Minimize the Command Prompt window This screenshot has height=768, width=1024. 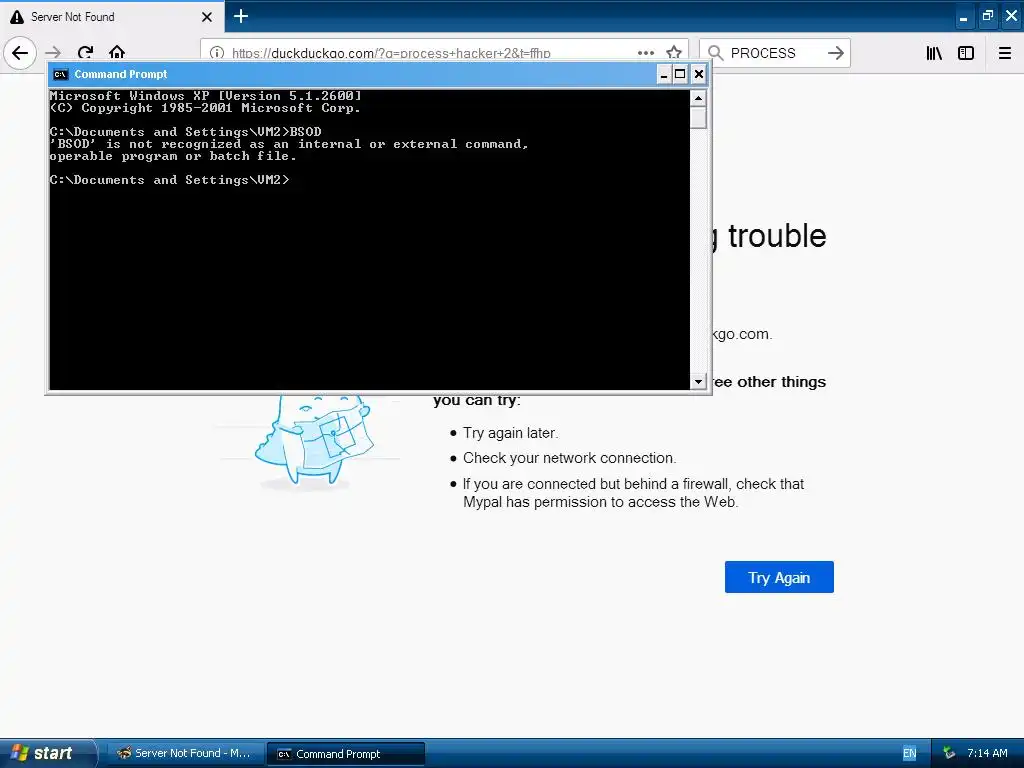664,74
